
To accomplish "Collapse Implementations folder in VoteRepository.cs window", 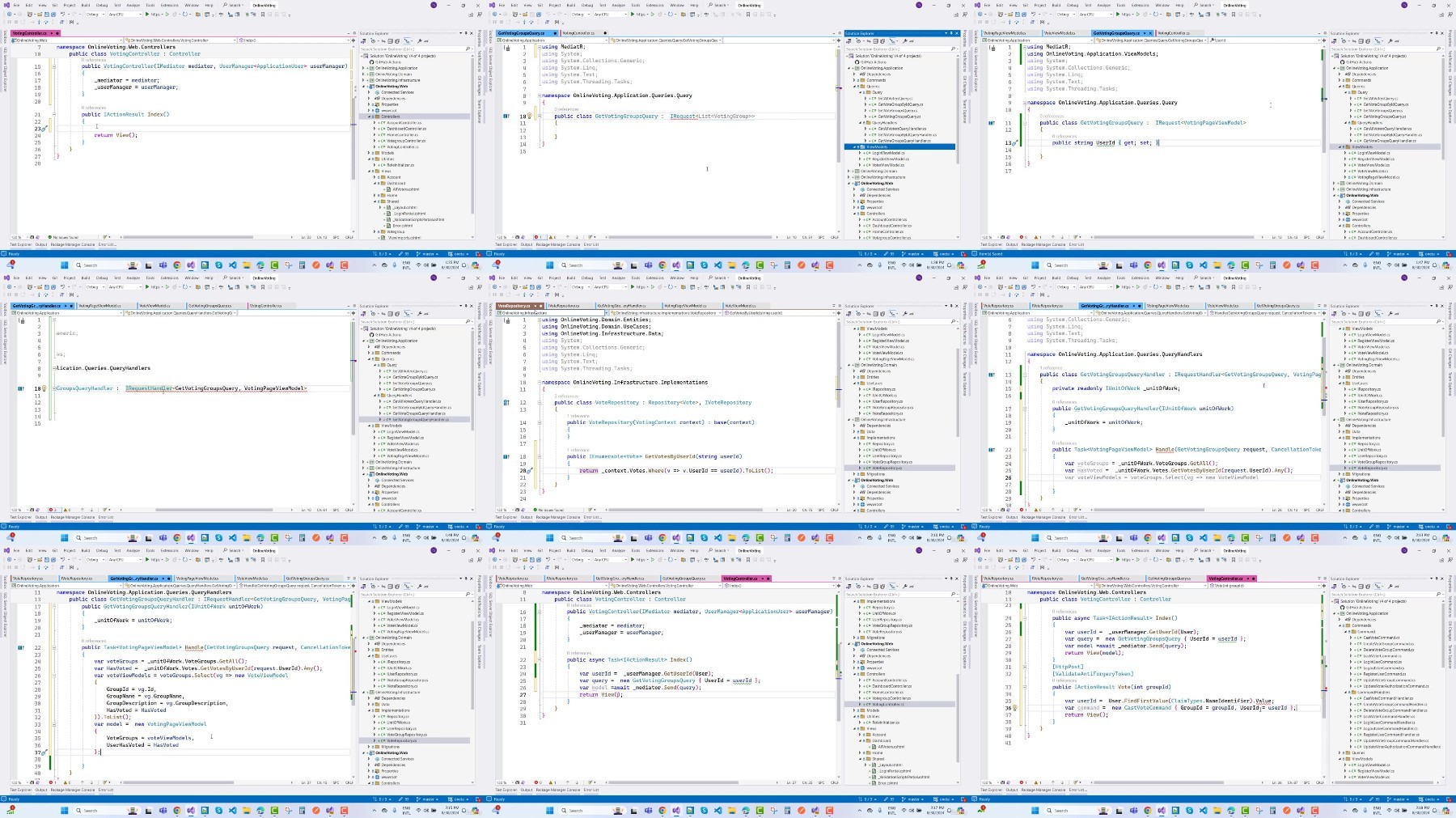I will (854, 438).
